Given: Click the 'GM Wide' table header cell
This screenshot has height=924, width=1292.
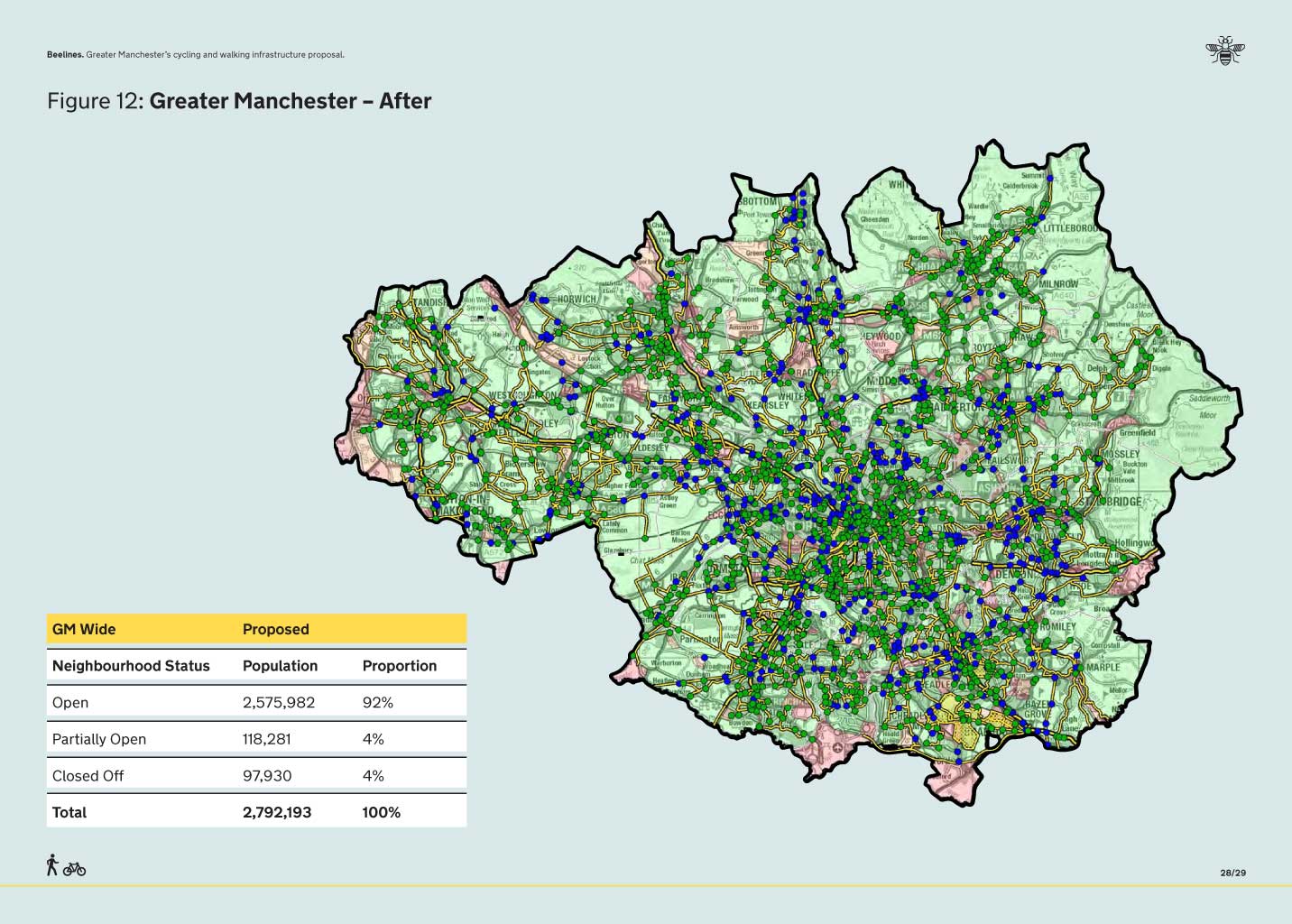Looking at the screenshot, I should coord(84,629).
